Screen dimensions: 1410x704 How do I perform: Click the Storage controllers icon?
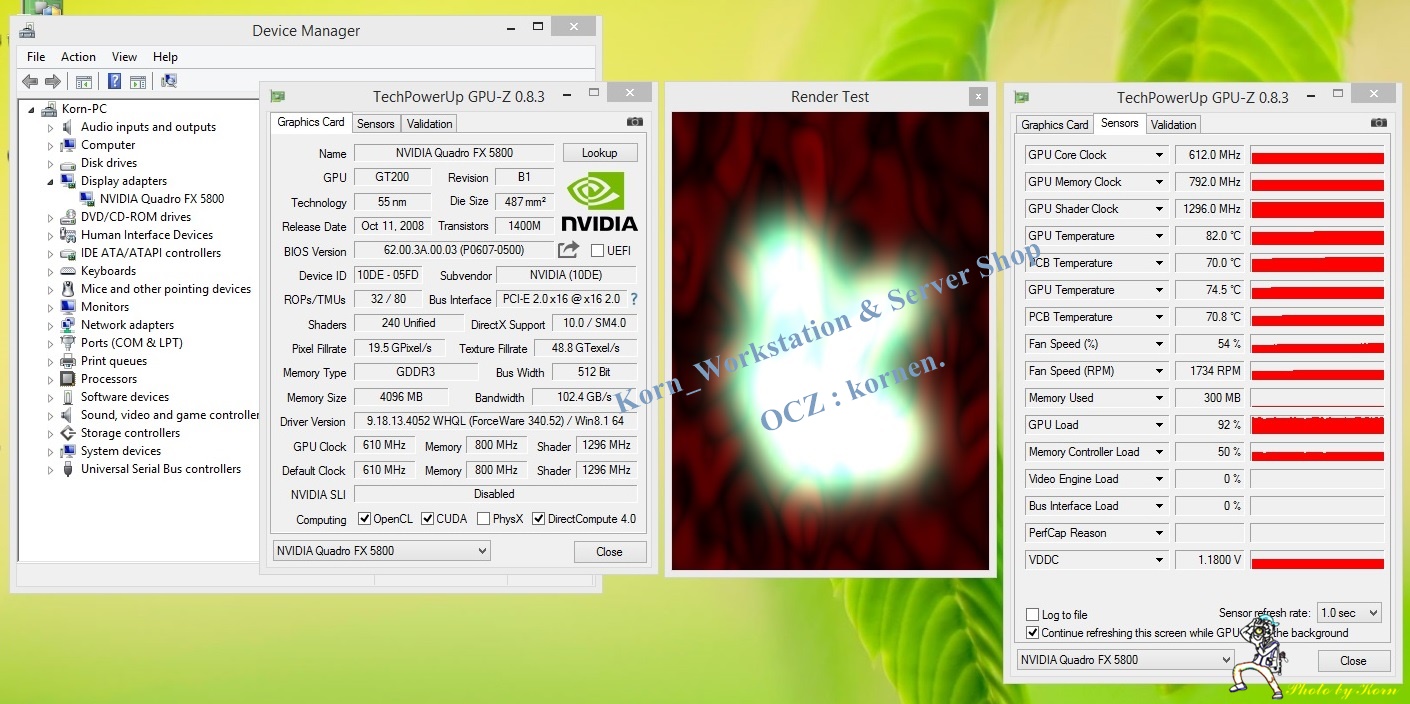coord(68,433)
